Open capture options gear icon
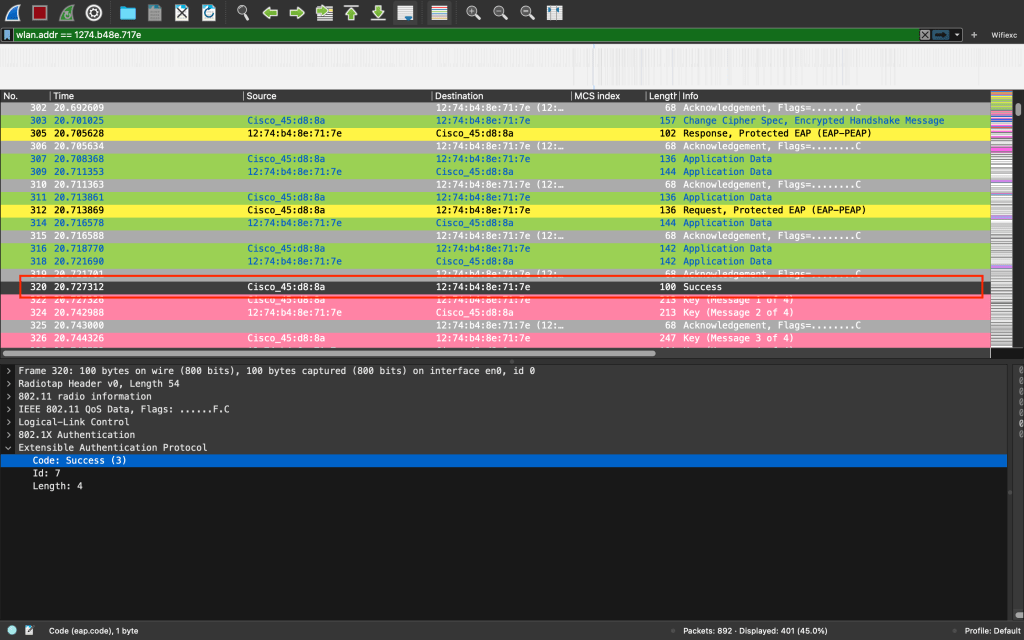 93,13
